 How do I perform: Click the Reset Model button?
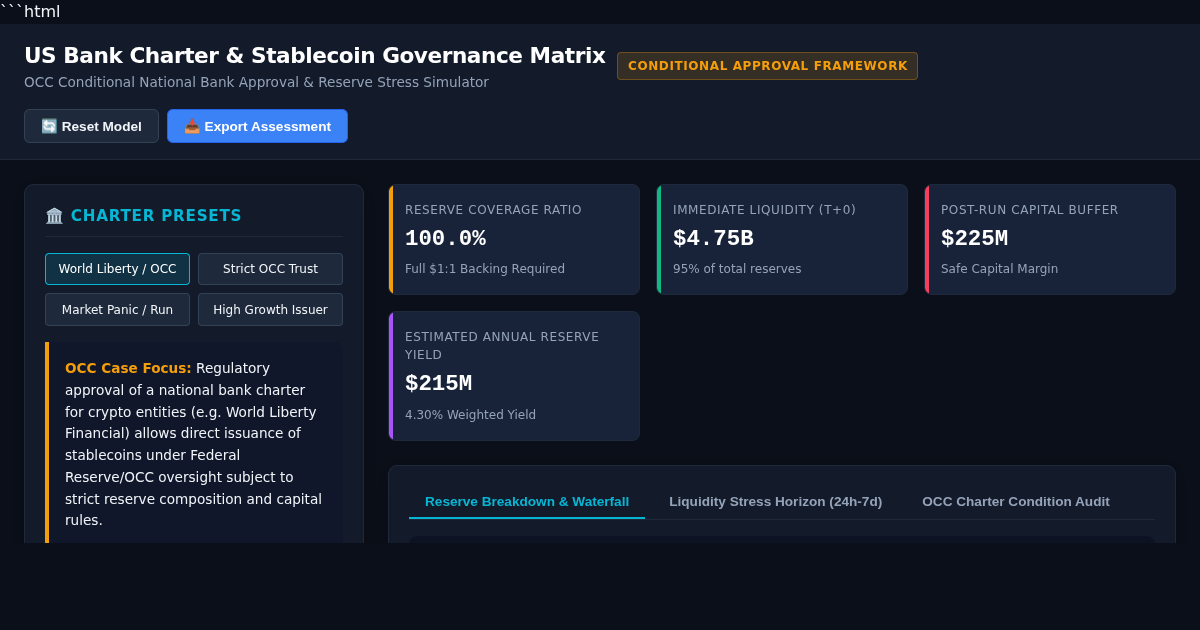(91, 126)
